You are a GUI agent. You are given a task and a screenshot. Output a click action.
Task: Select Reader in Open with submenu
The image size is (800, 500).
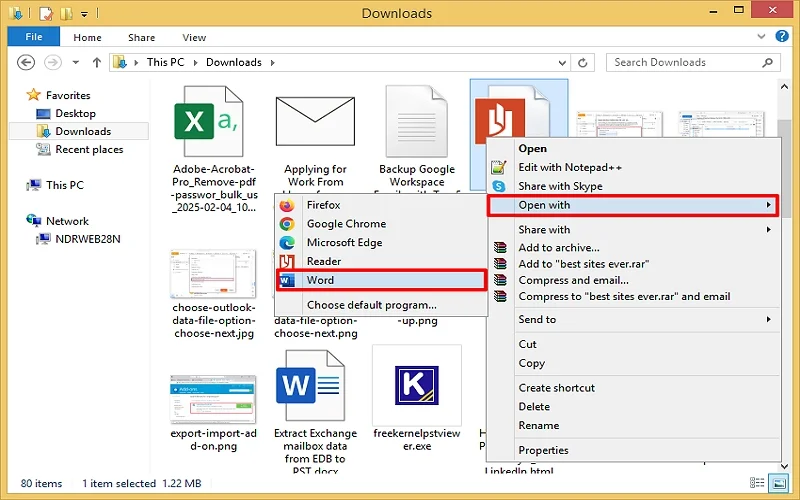click(381, 261)
